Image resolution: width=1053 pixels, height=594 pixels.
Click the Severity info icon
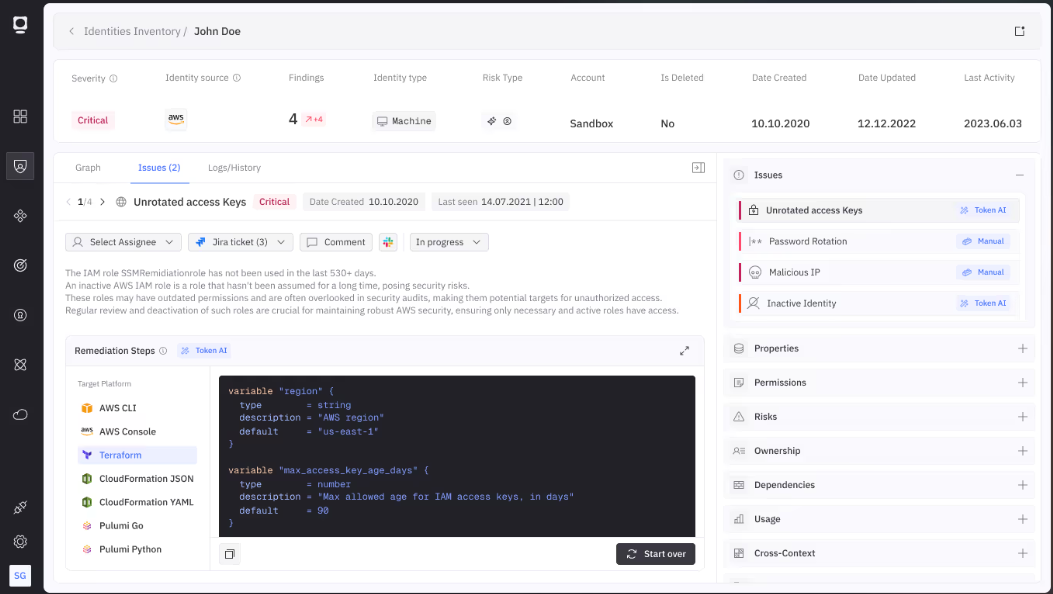pyautogui.click(x=113, y=79)
